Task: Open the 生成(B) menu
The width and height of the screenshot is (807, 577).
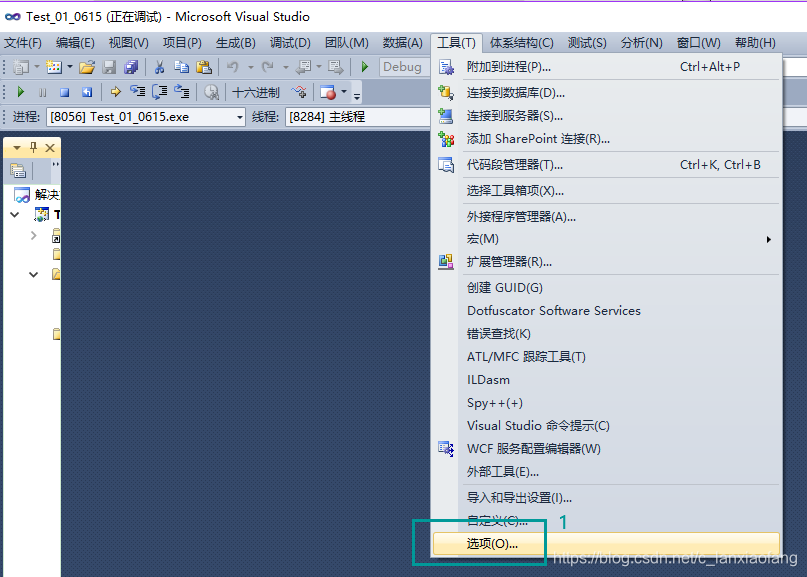Action: [x=236, y=43]
